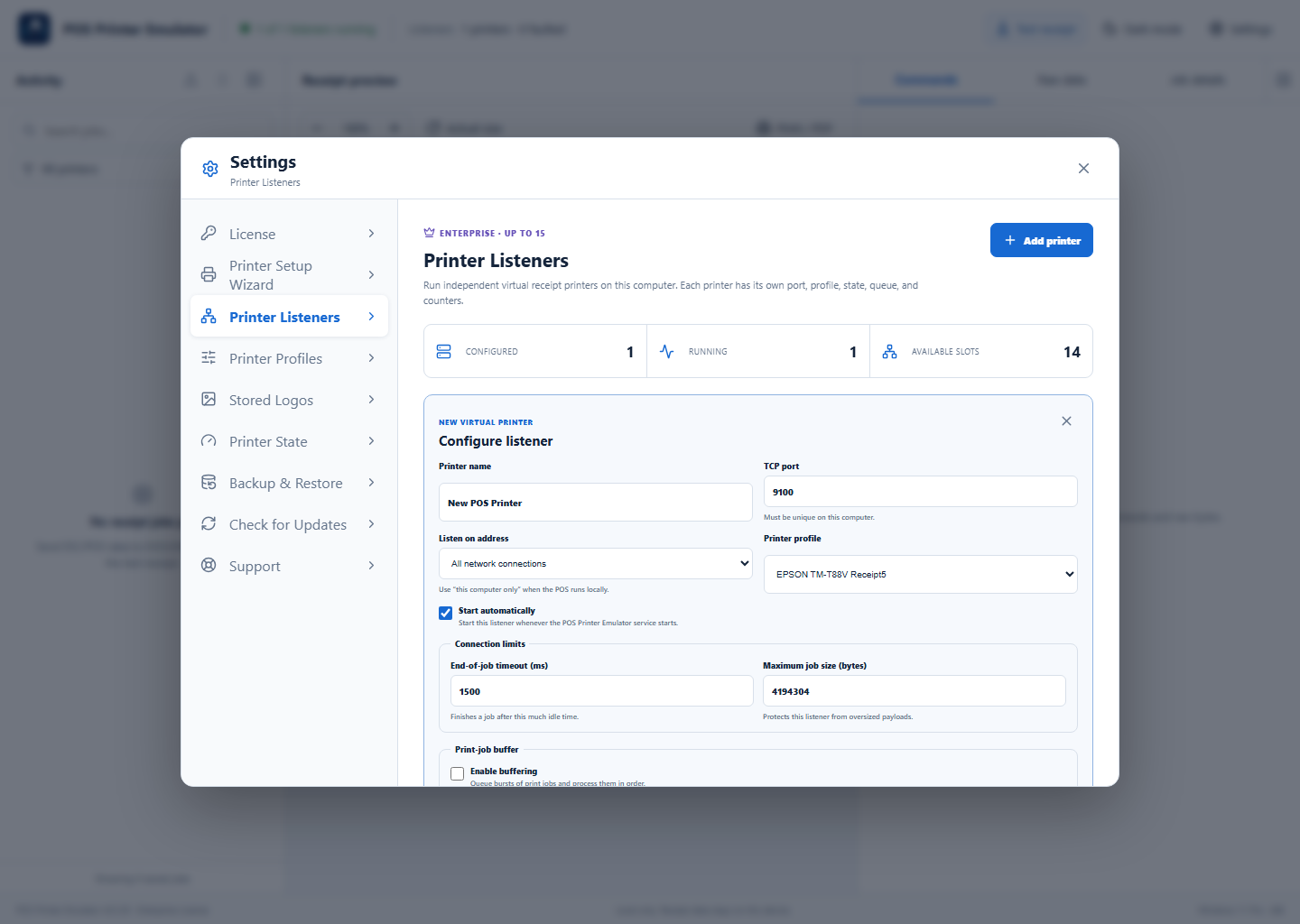Click the 'NEW VIRTUAL PRINTER' label

pyautogui.click(x=486, y=422)
